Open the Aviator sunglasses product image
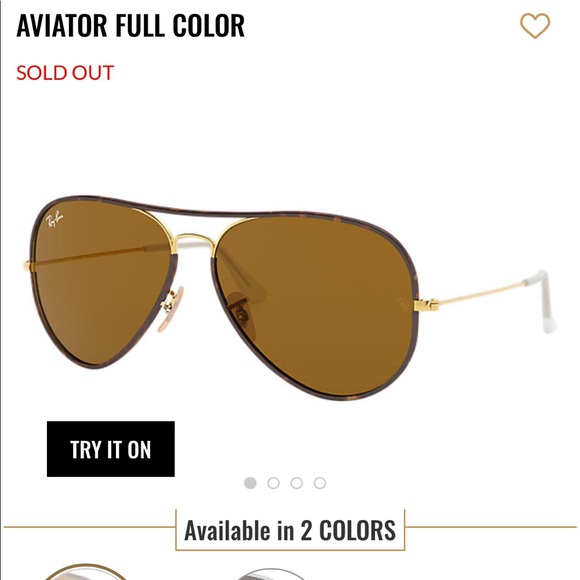Viewport: 580px width, 580px height. coord(290,298)
